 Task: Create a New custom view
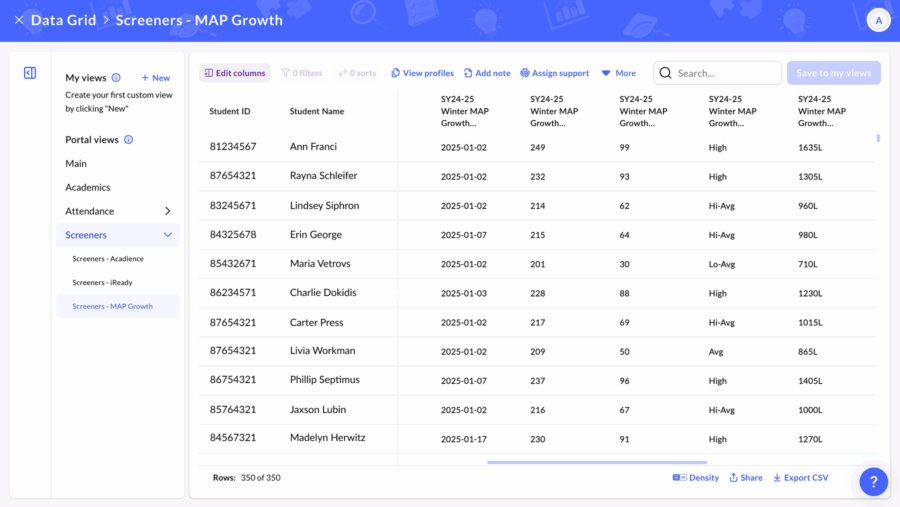(155, 78)
